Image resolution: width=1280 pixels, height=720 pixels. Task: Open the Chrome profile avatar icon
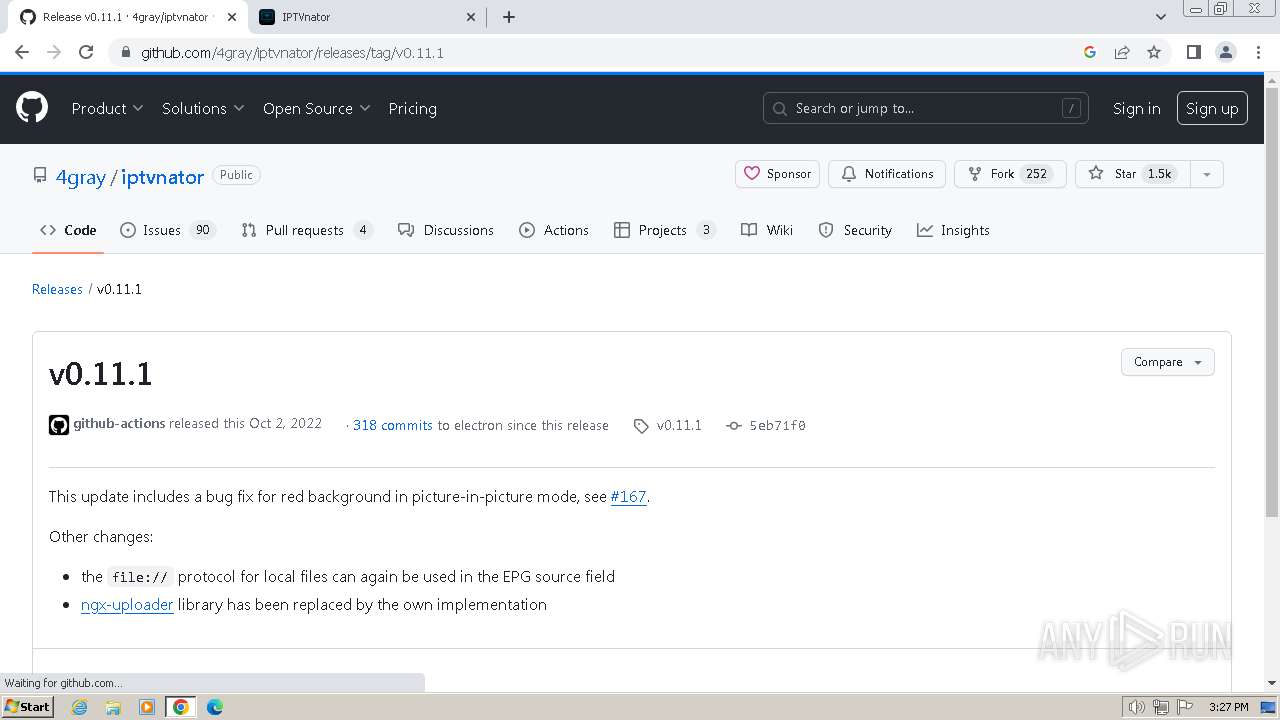(x=1225, y=52)
